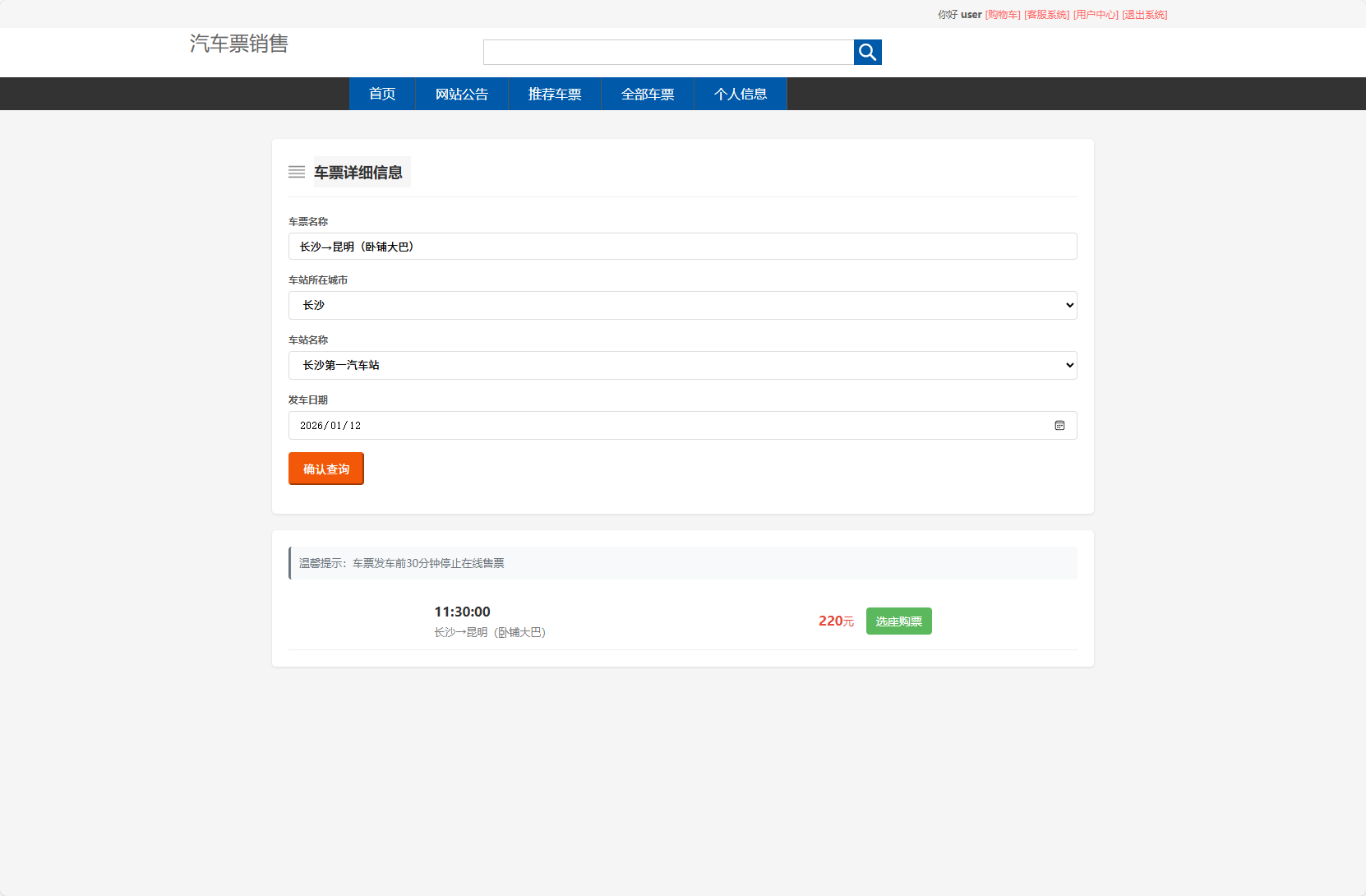
Task: Switch to the 全部车票 tab
Action: pyautogui.click(x=647, y=94)
